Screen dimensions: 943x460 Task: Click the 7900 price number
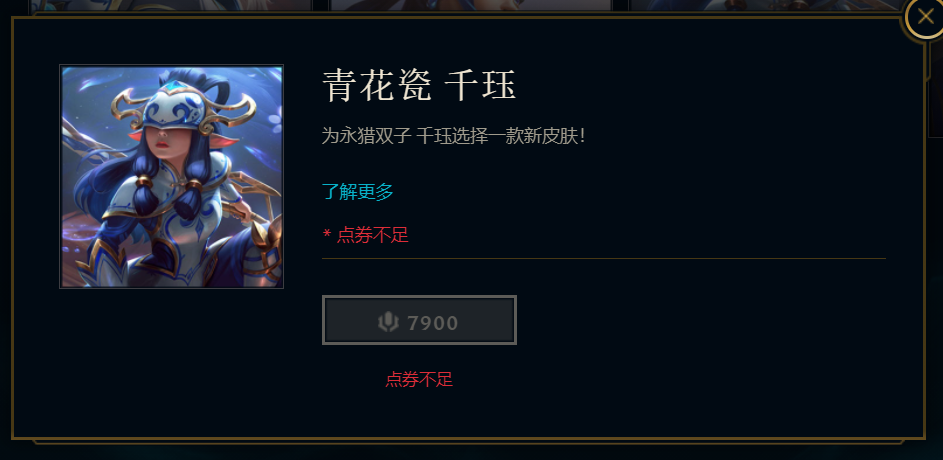[x=433, y=323]
